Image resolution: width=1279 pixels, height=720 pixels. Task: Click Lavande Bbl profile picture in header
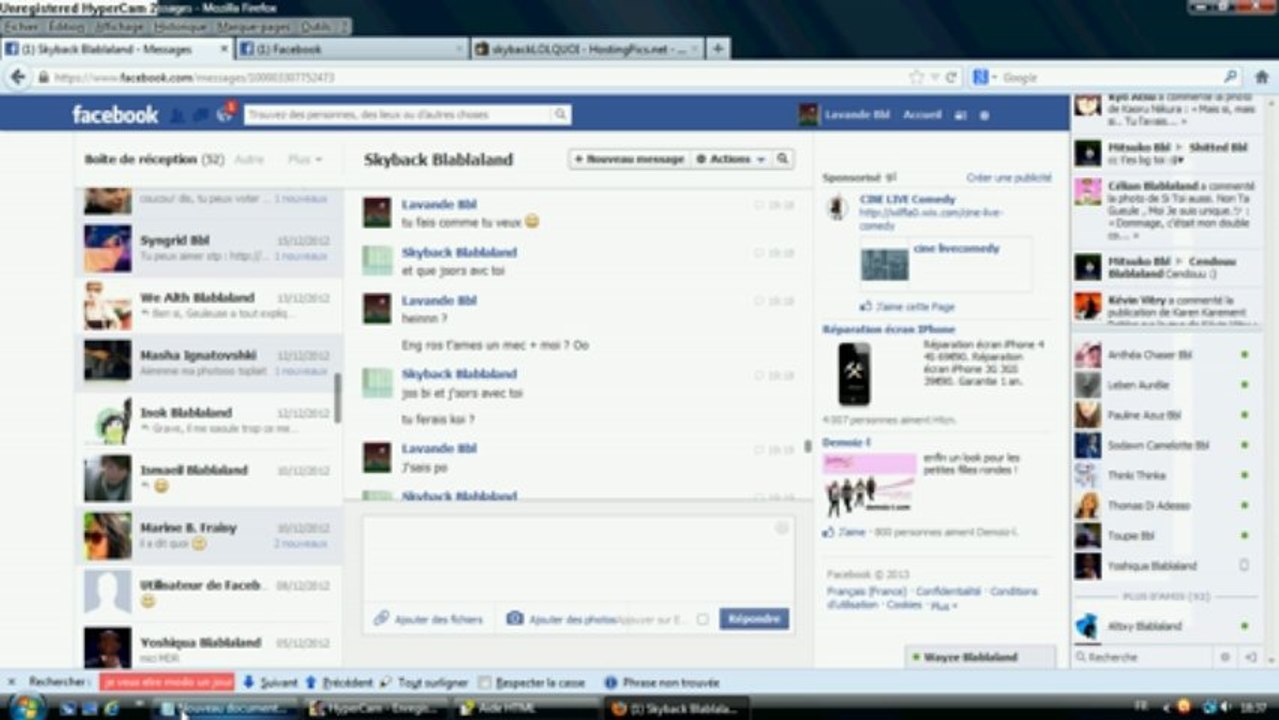[x=808, y=115]
